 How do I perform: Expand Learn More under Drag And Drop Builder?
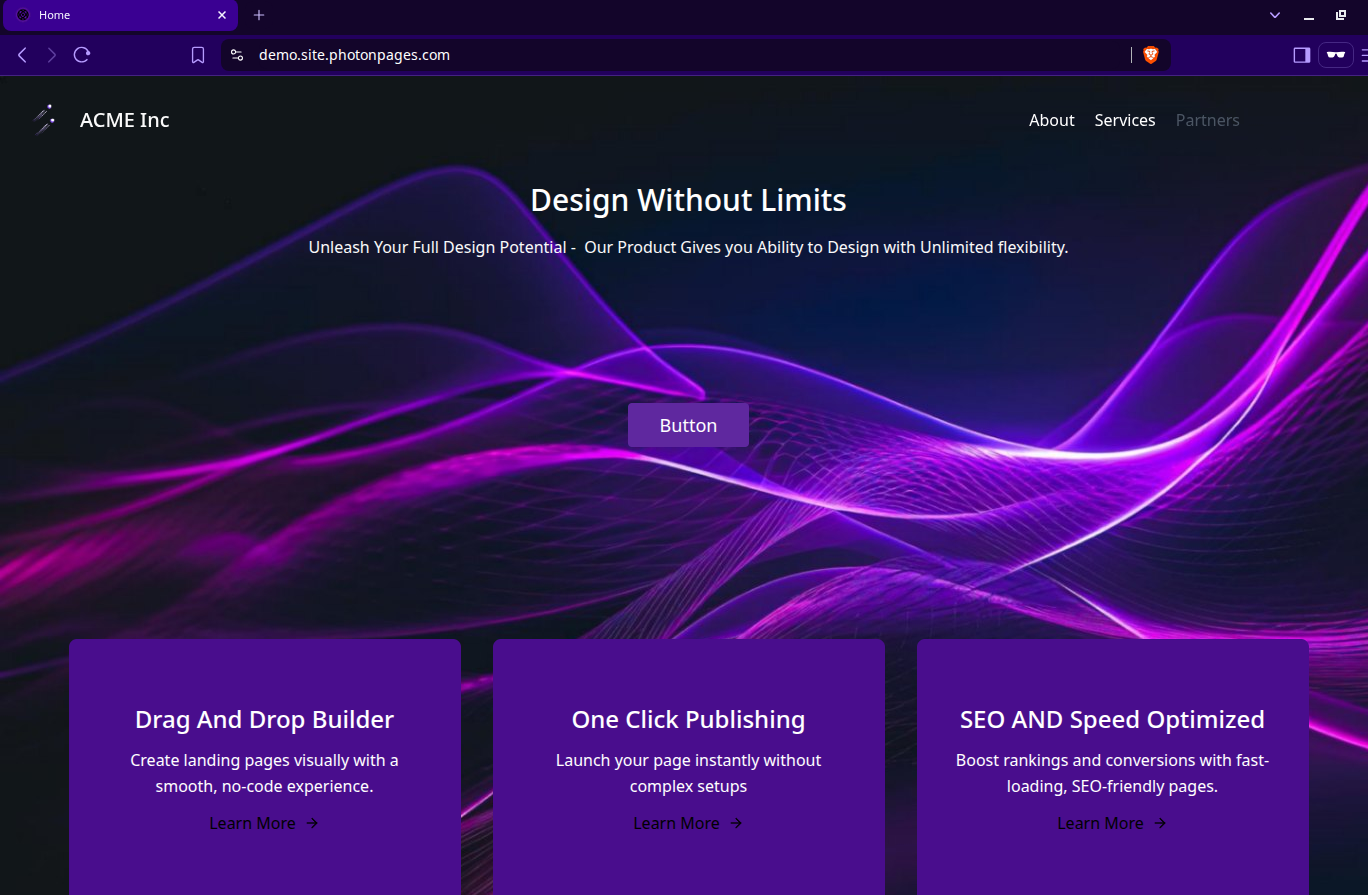pos(263,822)
